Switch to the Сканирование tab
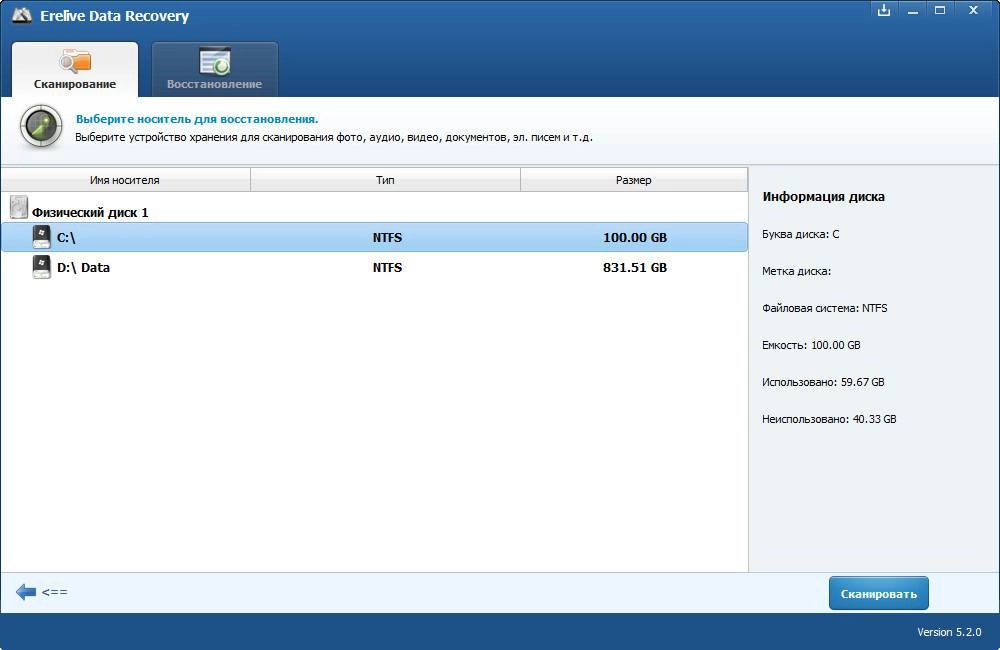This screenshot has width=1000, height=650. pos(75,70)
